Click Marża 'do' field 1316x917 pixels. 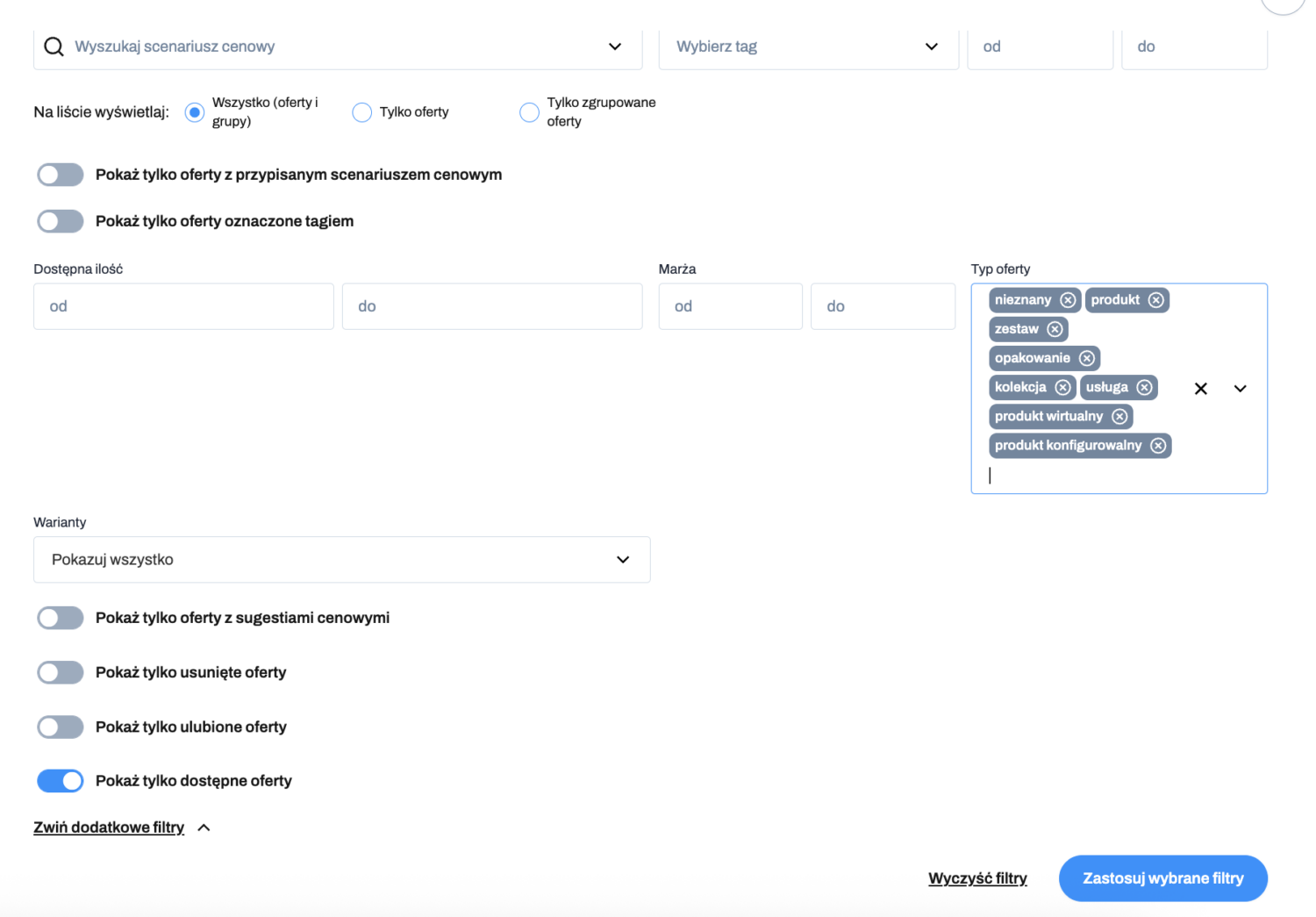point(883,306)
